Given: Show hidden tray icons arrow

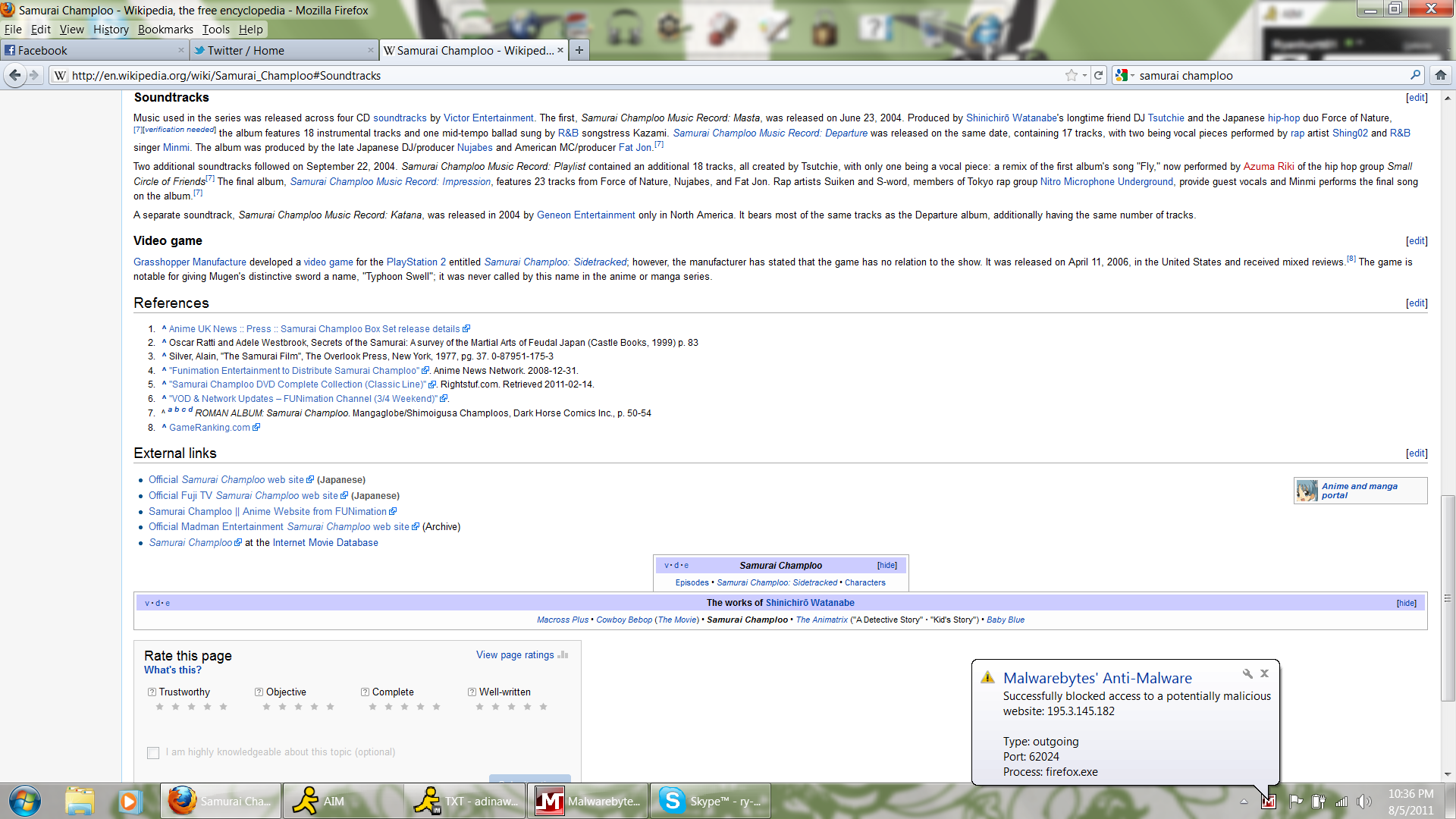Looking at the screenshot, I should point(1244,802).
